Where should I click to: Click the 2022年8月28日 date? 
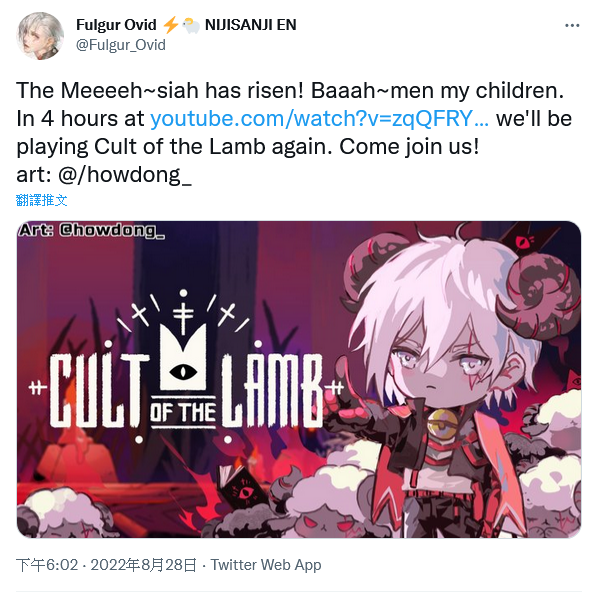143,565
